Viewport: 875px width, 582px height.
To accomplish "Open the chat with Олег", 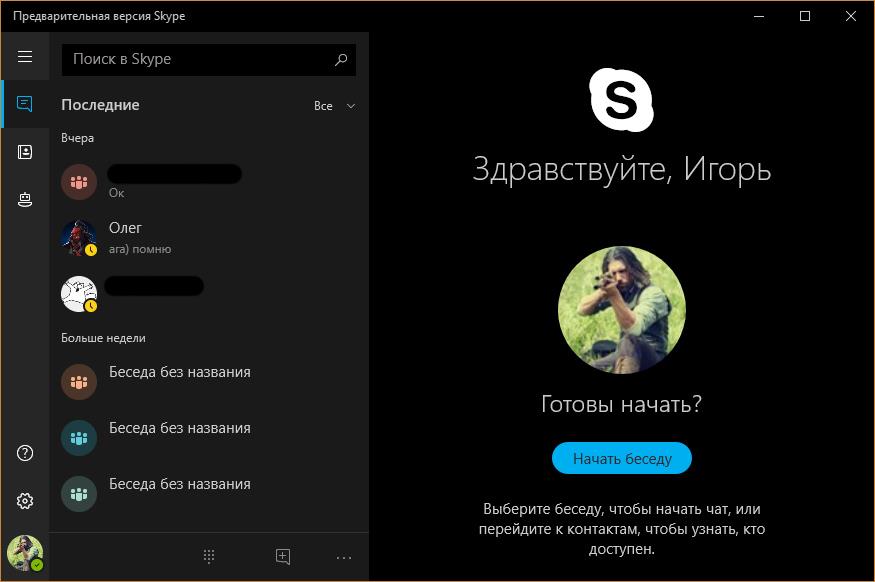I will [200, 237].
